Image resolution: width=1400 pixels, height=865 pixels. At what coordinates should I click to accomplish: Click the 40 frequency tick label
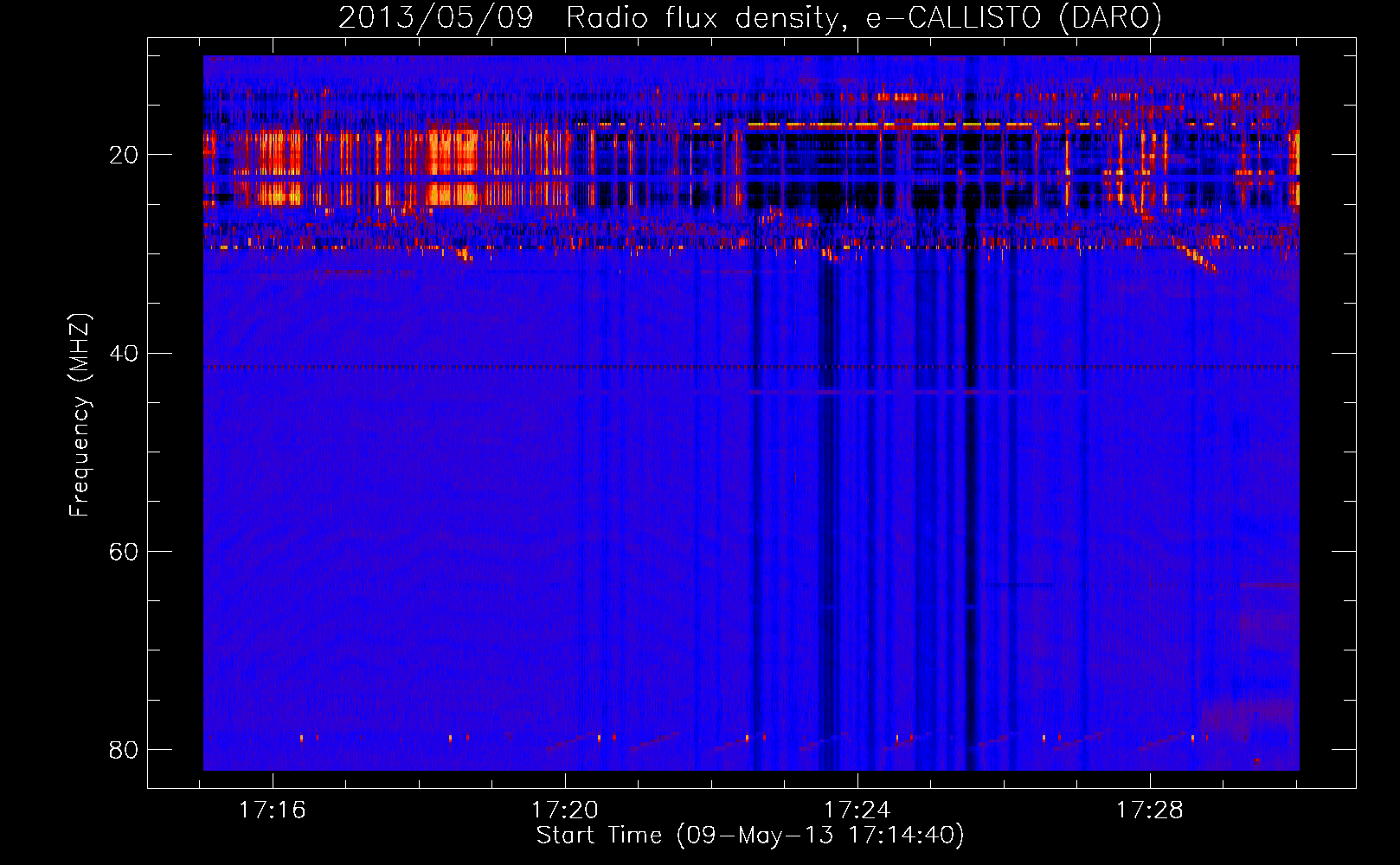(x=124, y=354)
